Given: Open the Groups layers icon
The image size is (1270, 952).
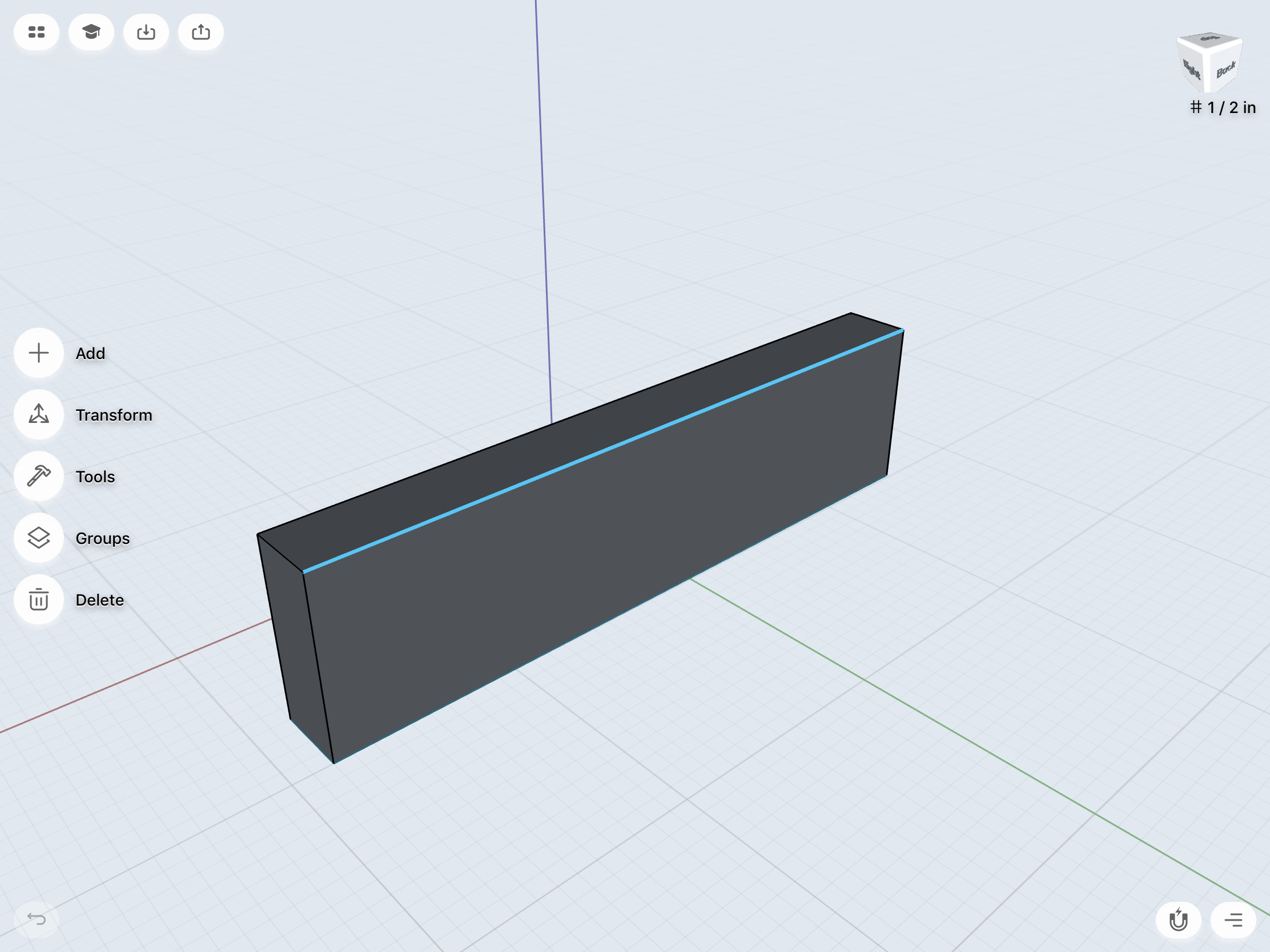Looking at the screenshot, I should click(x=38, y=538).
